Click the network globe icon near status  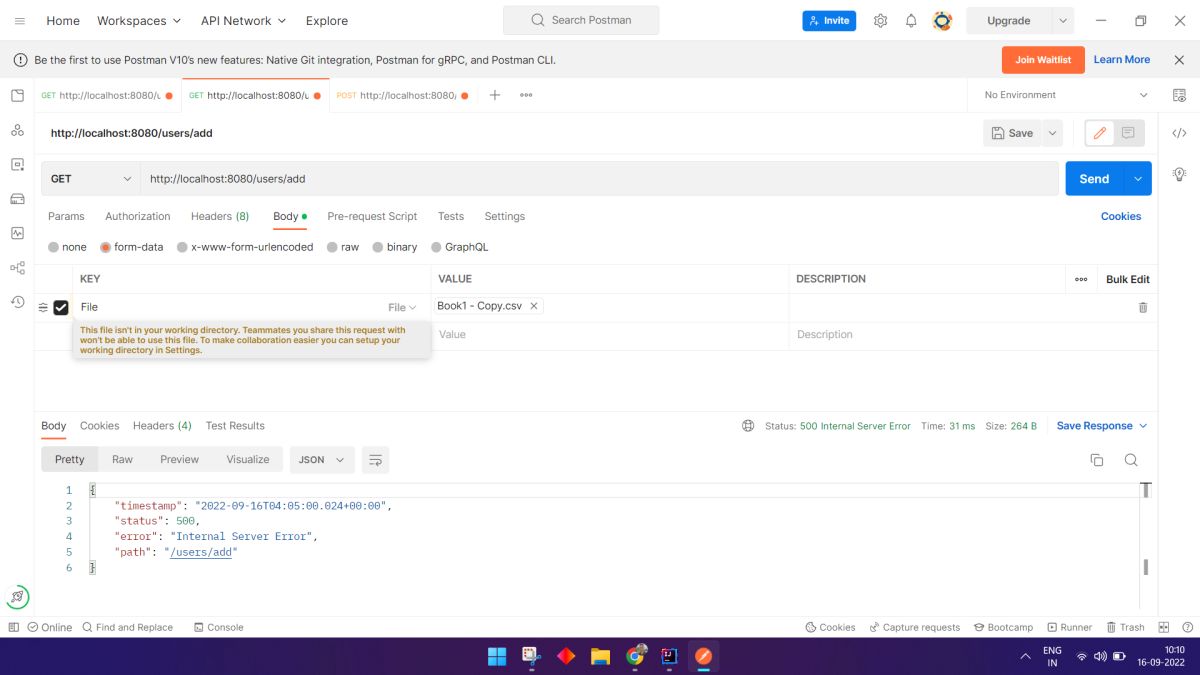748,426
